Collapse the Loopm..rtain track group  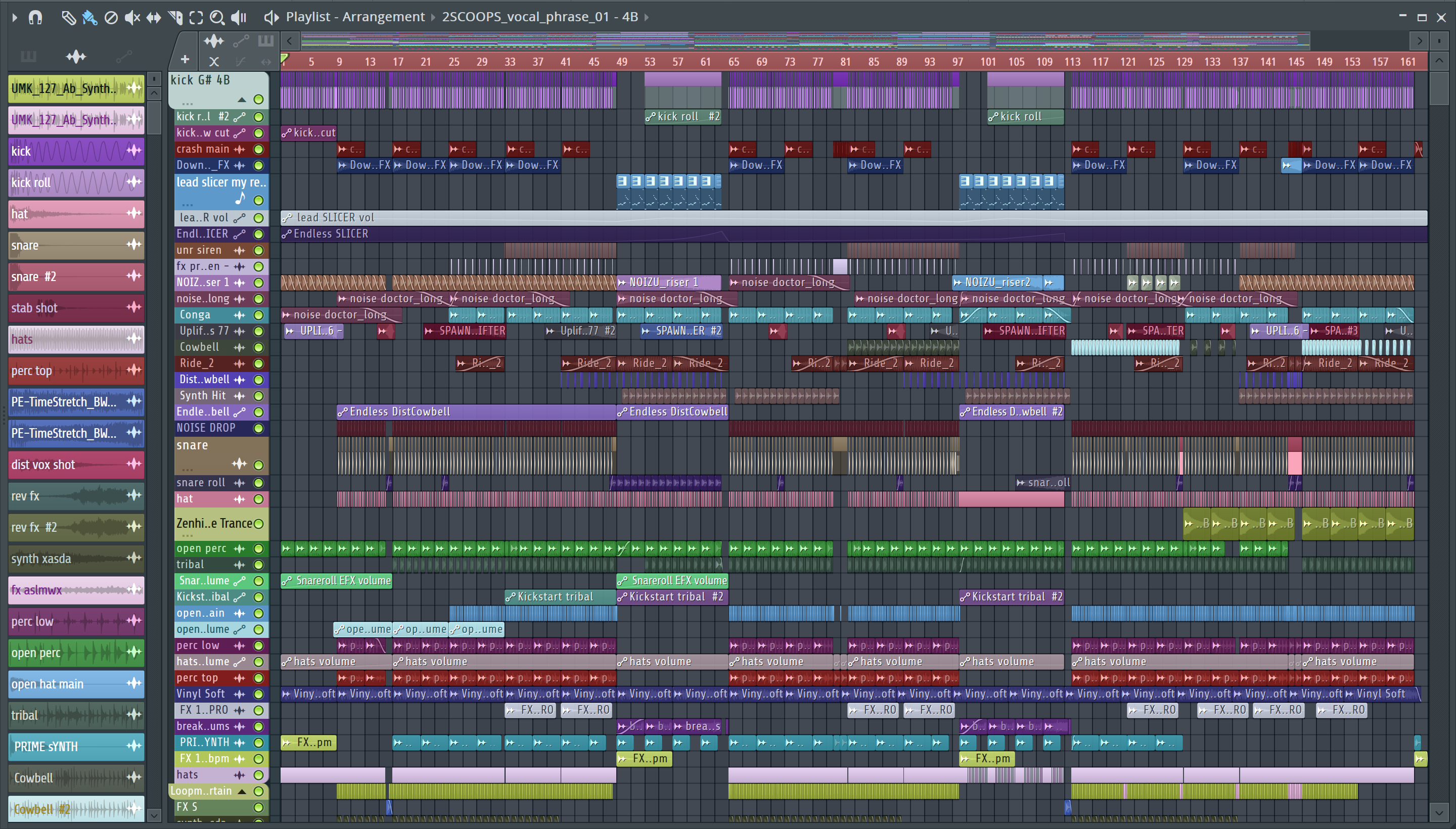point(242,791)
